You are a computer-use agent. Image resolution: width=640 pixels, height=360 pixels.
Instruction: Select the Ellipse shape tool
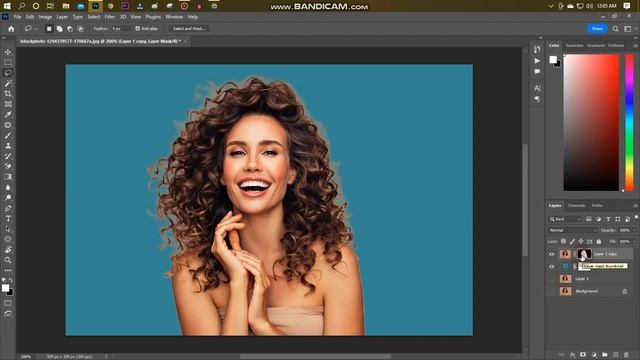8,239
